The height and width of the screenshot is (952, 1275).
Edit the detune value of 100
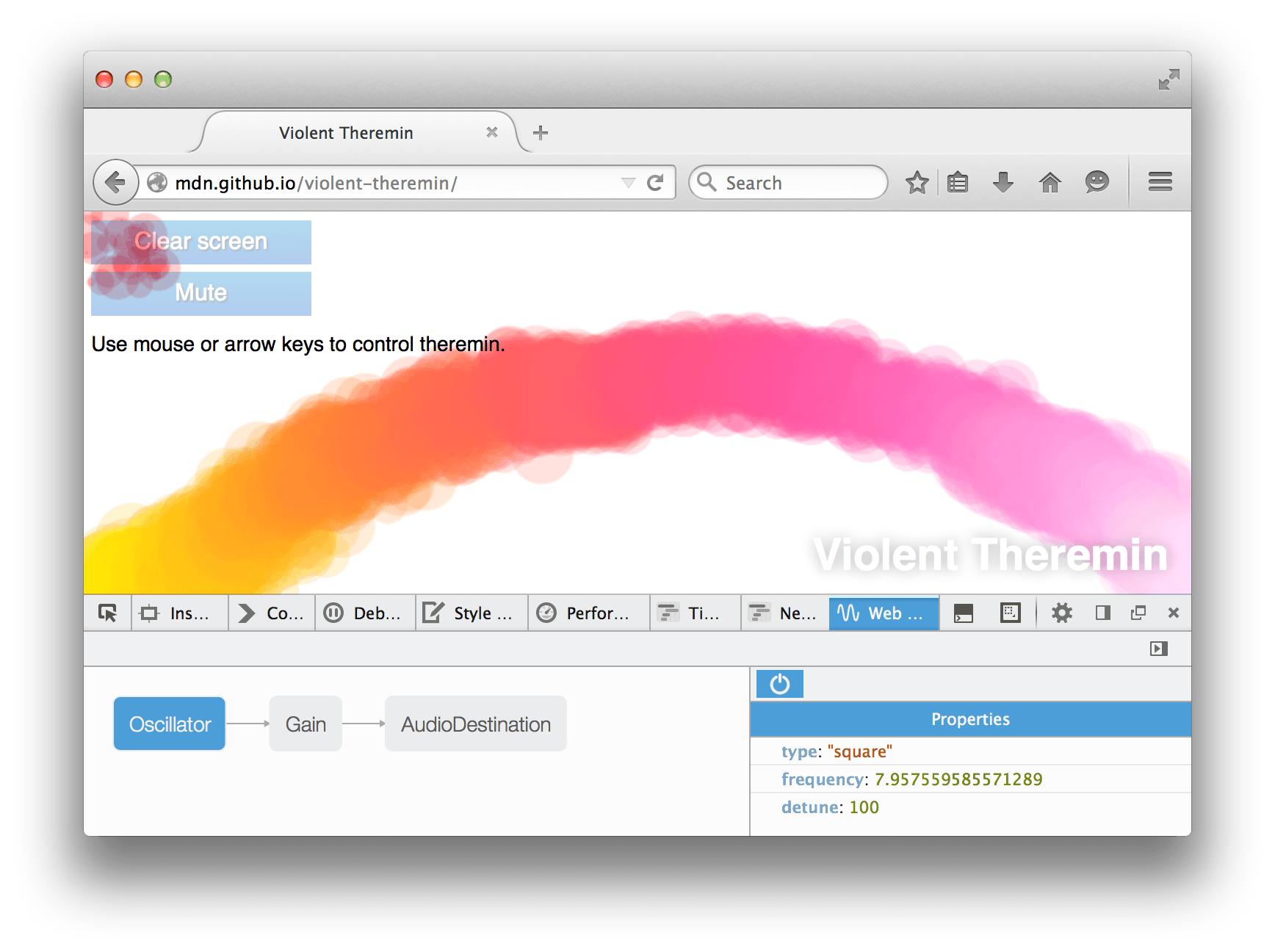coord(864,807)
